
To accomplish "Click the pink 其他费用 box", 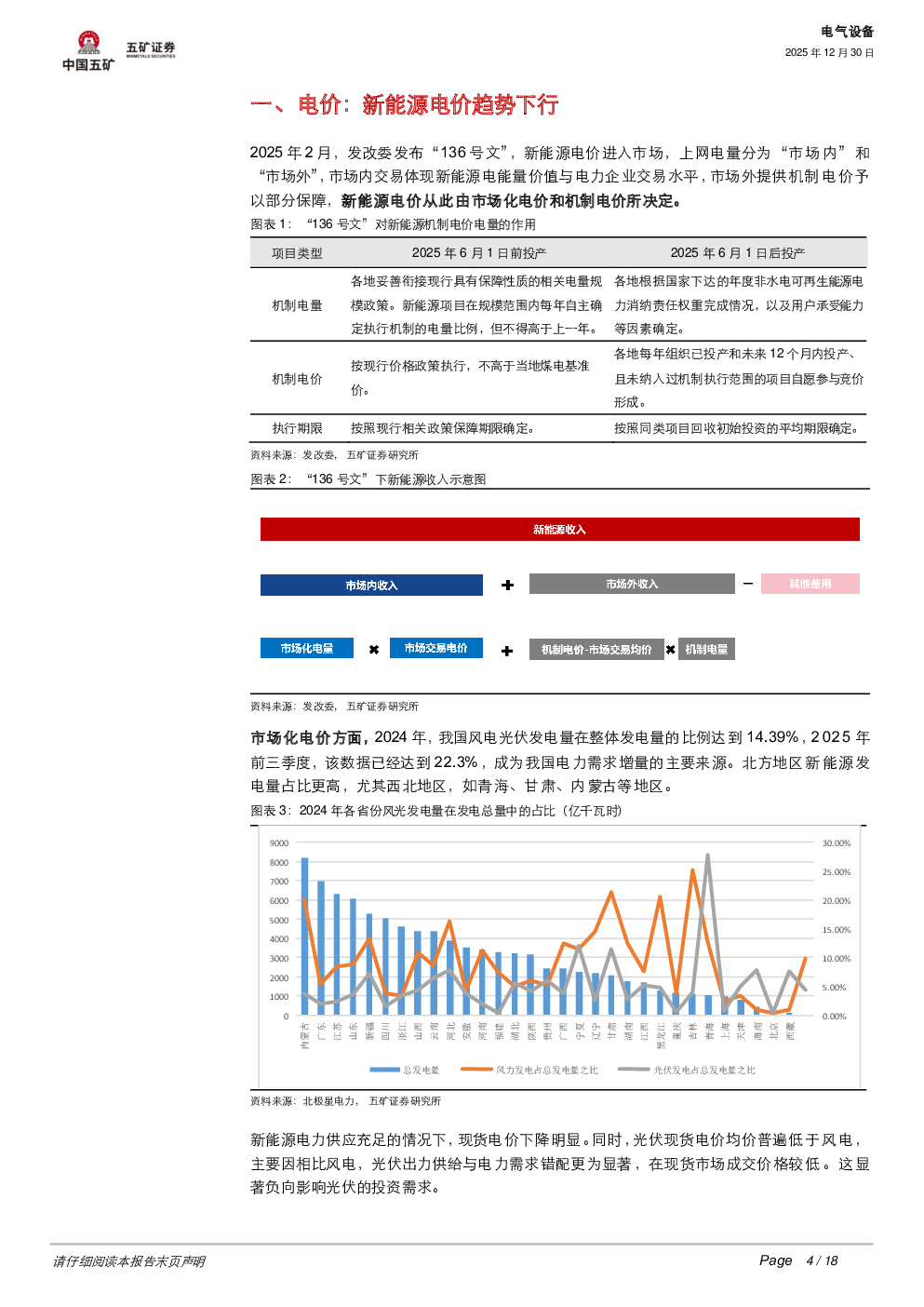I will tap(810, 584).
